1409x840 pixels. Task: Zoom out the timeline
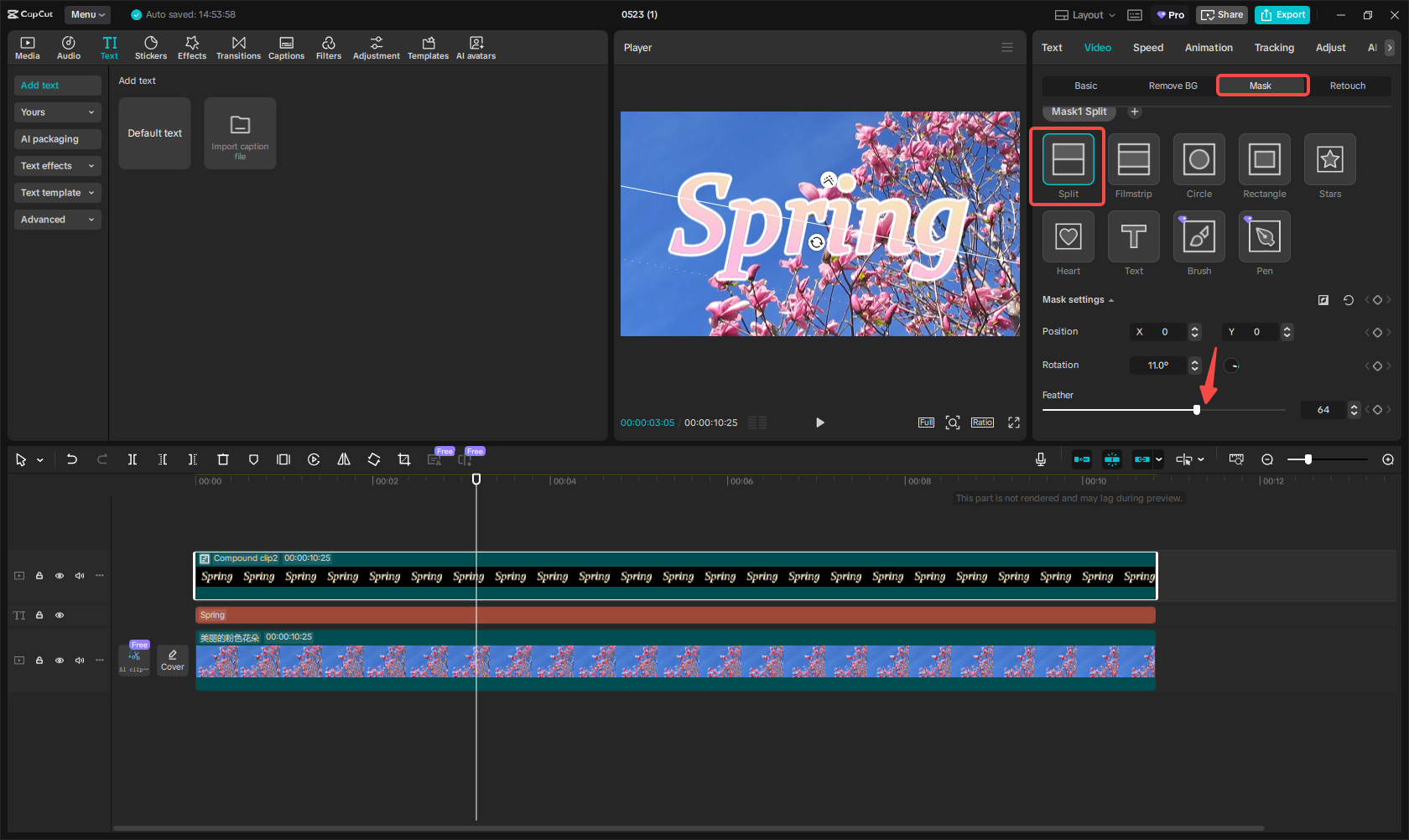click(1267, 459)
